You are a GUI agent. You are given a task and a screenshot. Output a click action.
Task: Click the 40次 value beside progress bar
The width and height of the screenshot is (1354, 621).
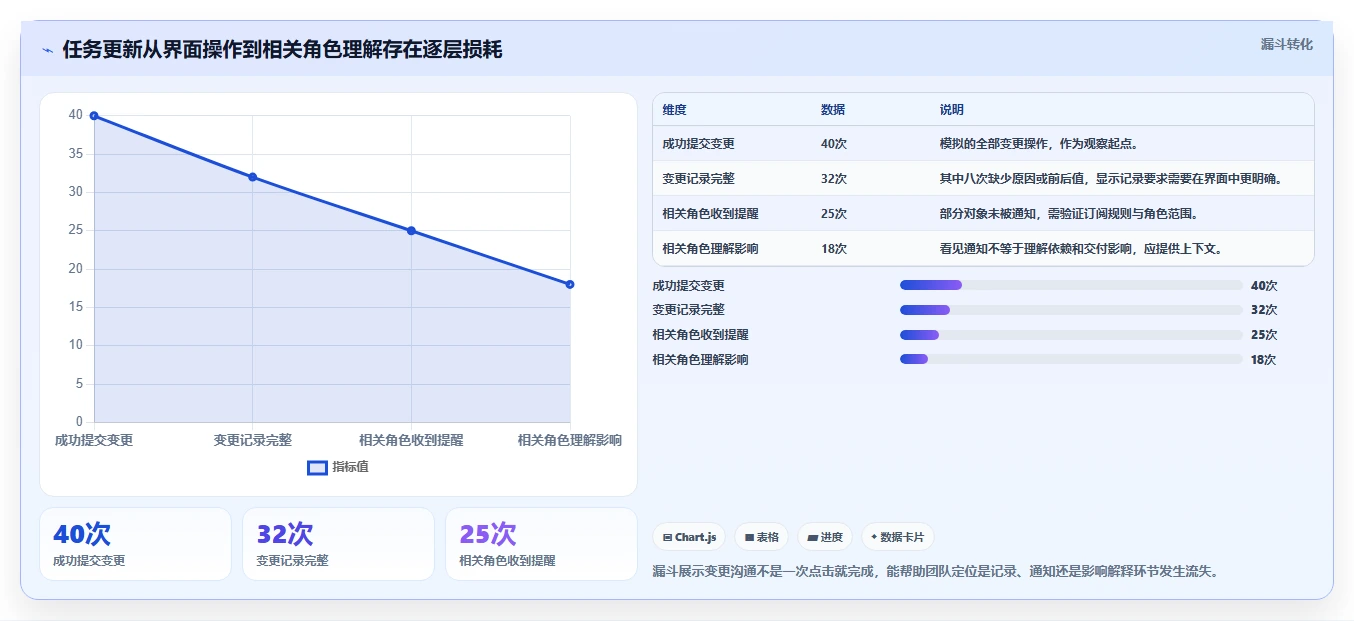(1264, 285)
